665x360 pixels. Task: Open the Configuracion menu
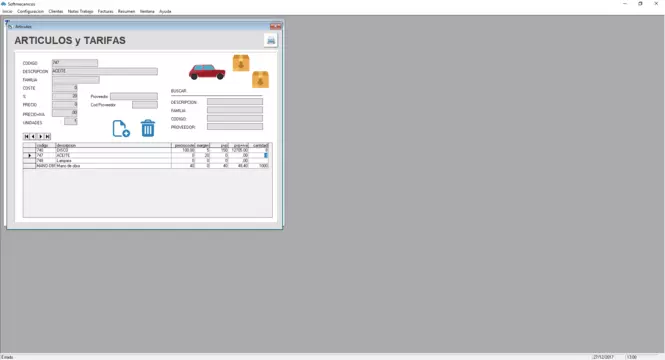[x=31, y=11]
